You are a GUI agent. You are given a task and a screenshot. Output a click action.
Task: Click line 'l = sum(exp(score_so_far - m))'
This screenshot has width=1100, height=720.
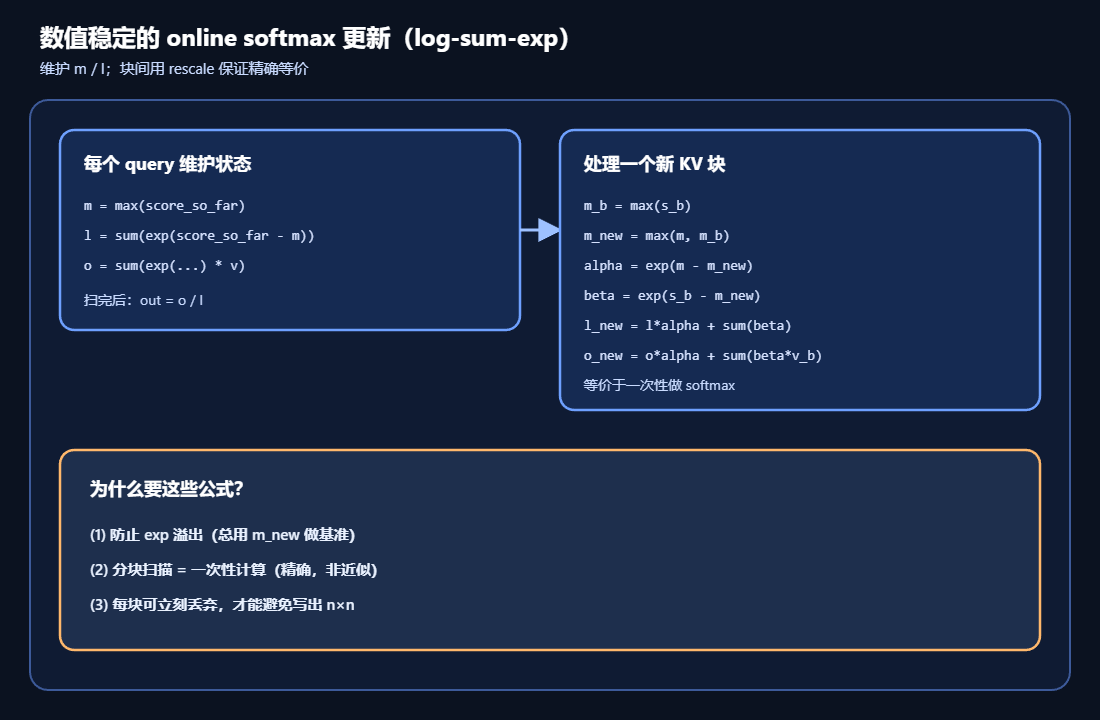point(199,236)
